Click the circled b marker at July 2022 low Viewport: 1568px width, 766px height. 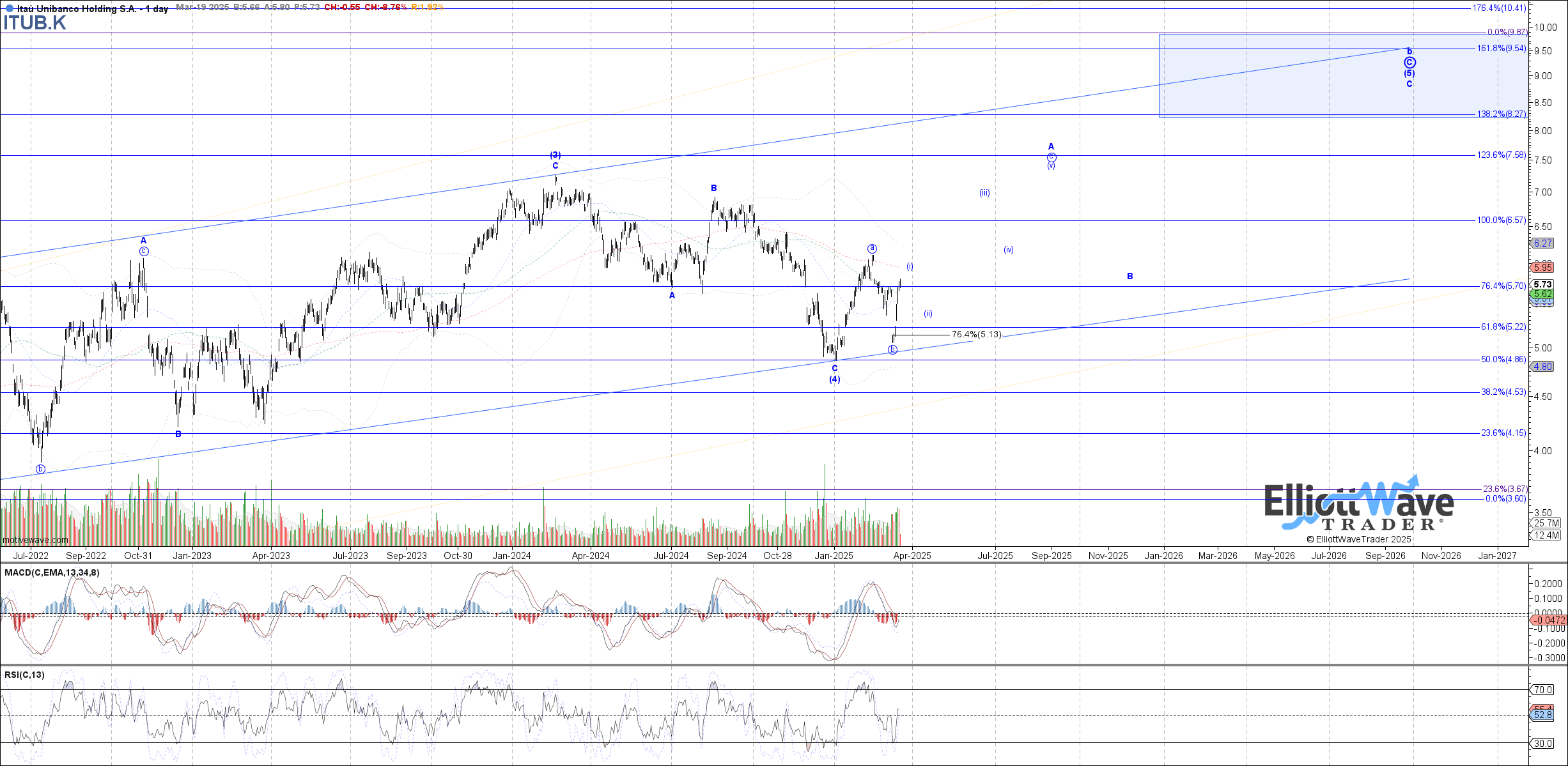pyautogui.click(x=41, y=469)
